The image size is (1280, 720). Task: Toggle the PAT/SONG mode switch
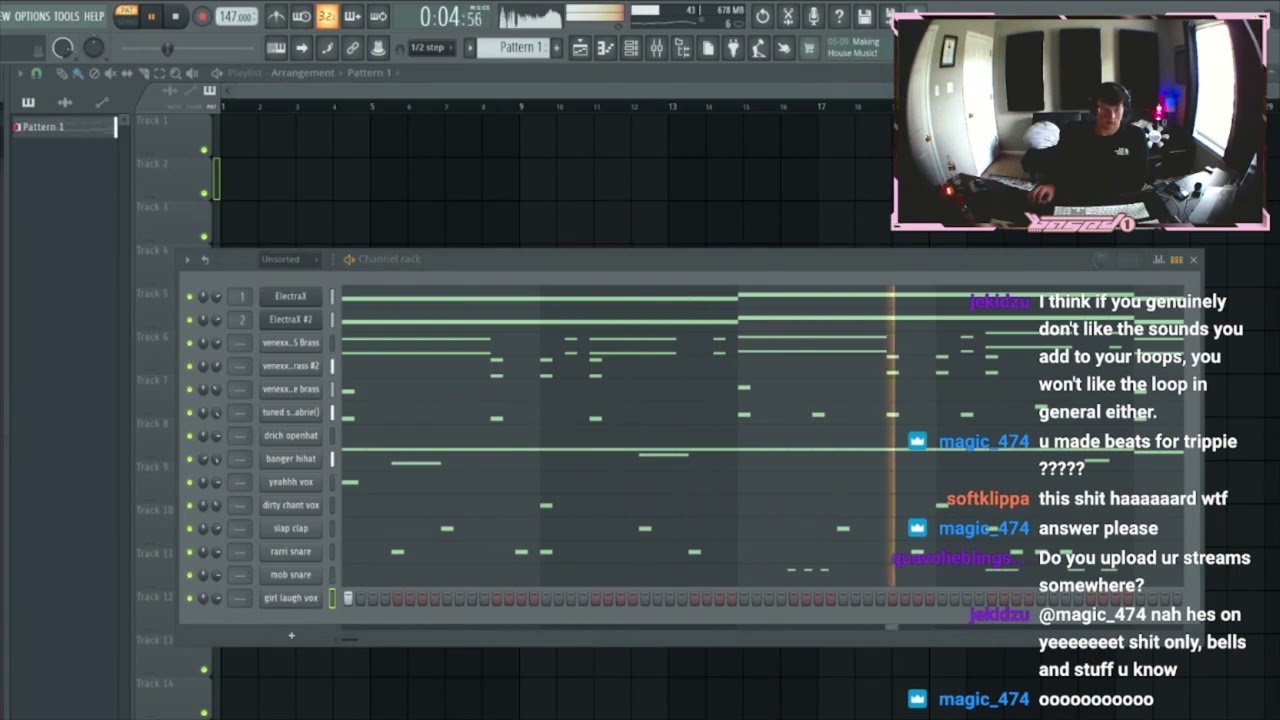click(x=126, y=14)
